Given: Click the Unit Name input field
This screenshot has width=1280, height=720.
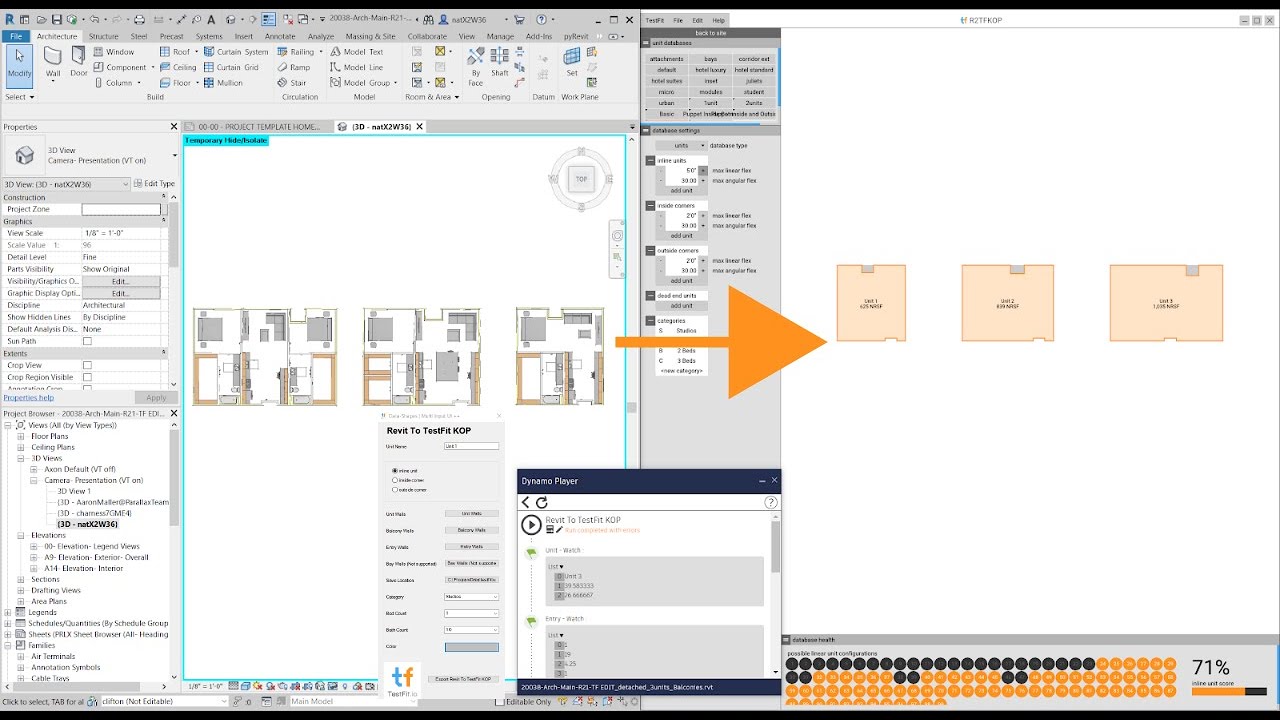Looking at the screenshot, I should (471, 446).
